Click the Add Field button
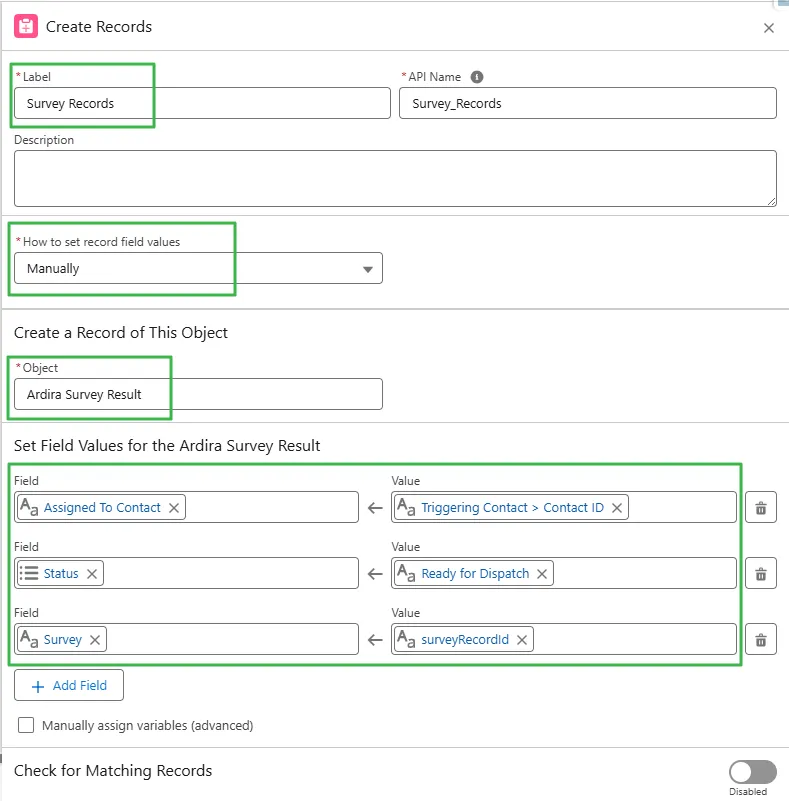Screen dimensions: 789x801 68,685
